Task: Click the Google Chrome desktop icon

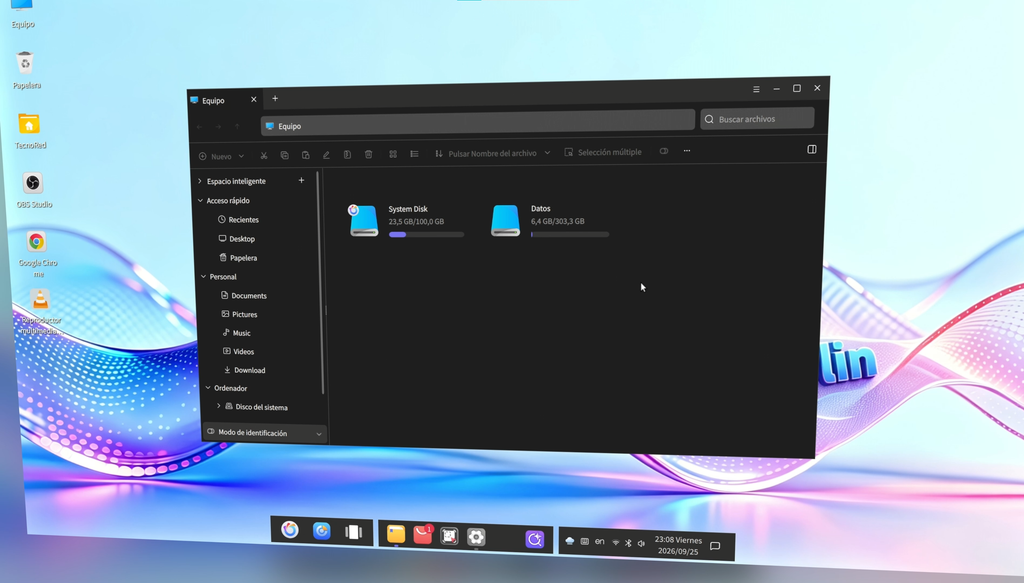Action: point(37,253)
